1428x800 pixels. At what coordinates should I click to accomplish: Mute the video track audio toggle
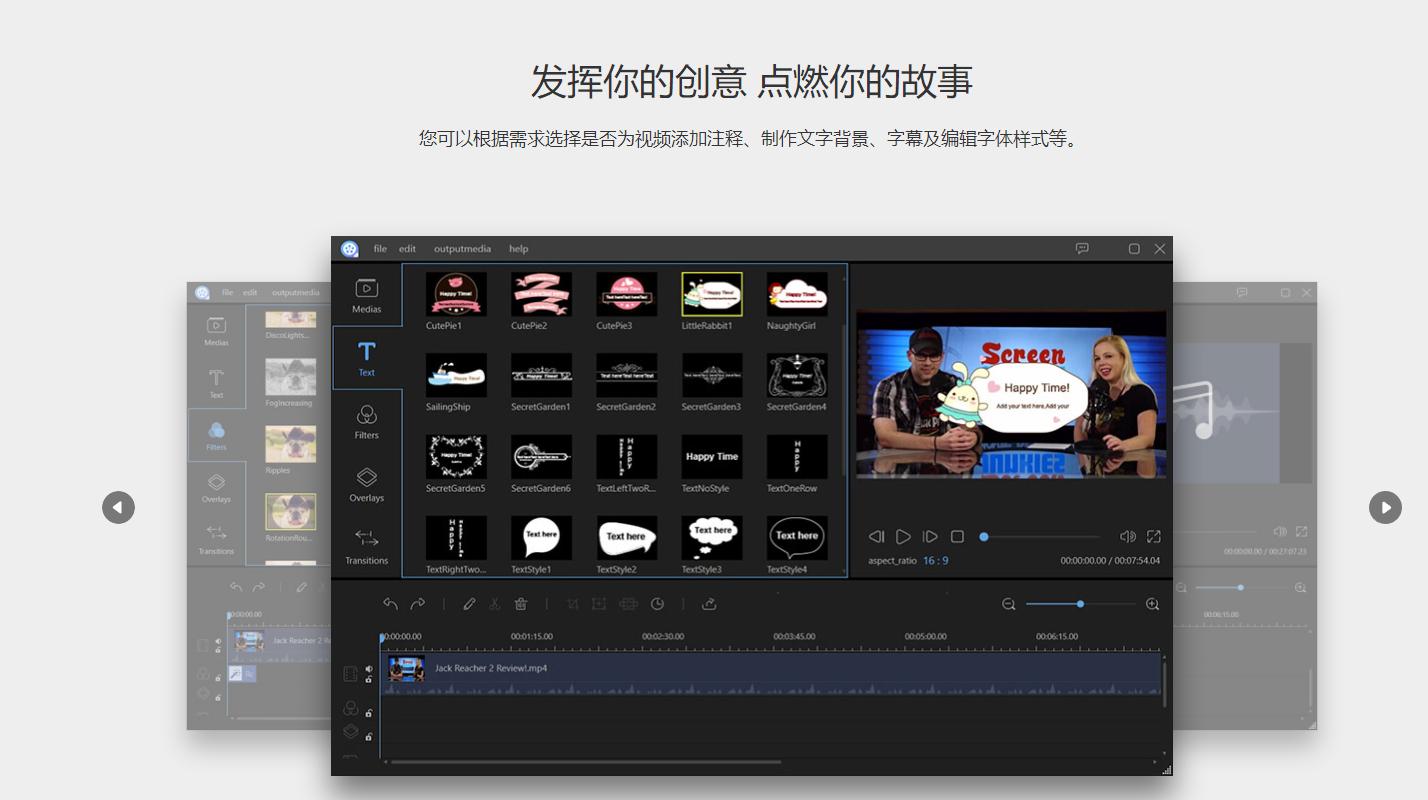(369, 669)
